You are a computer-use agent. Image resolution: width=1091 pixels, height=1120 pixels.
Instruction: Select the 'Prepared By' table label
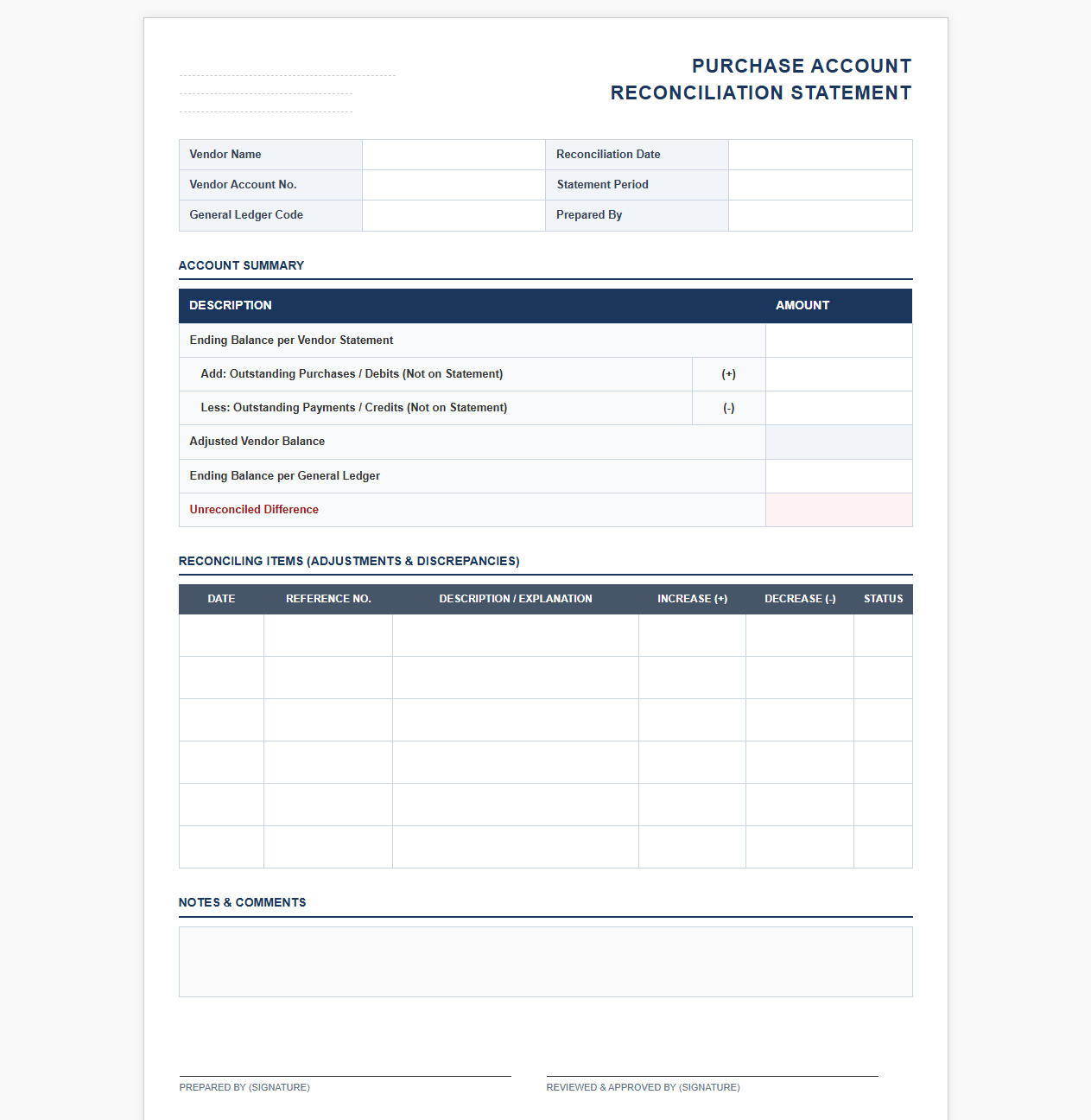pos(589,214)
